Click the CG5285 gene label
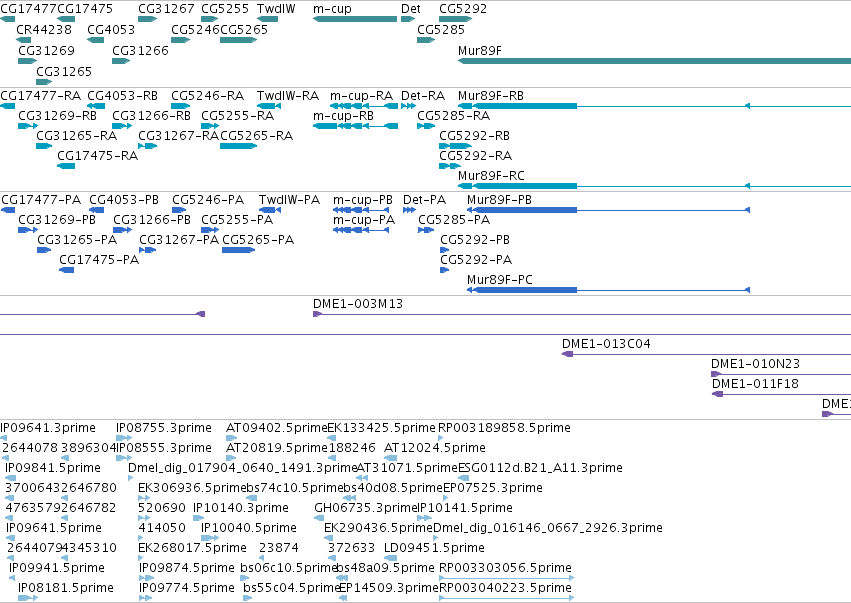 [x=441, y=29]
